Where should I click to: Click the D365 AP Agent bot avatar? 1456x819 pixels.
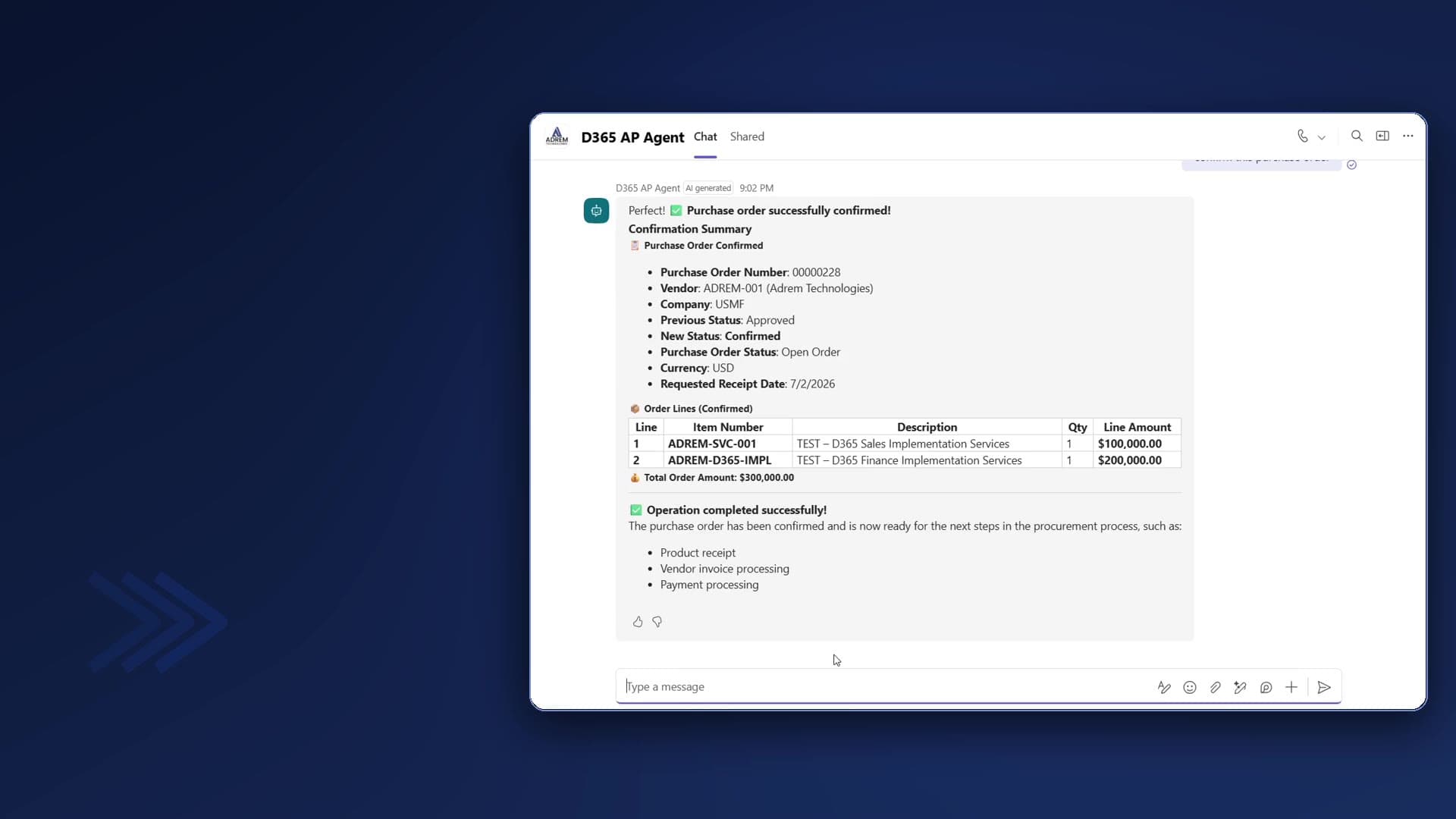pyautogui.click(x=596, y=211)
